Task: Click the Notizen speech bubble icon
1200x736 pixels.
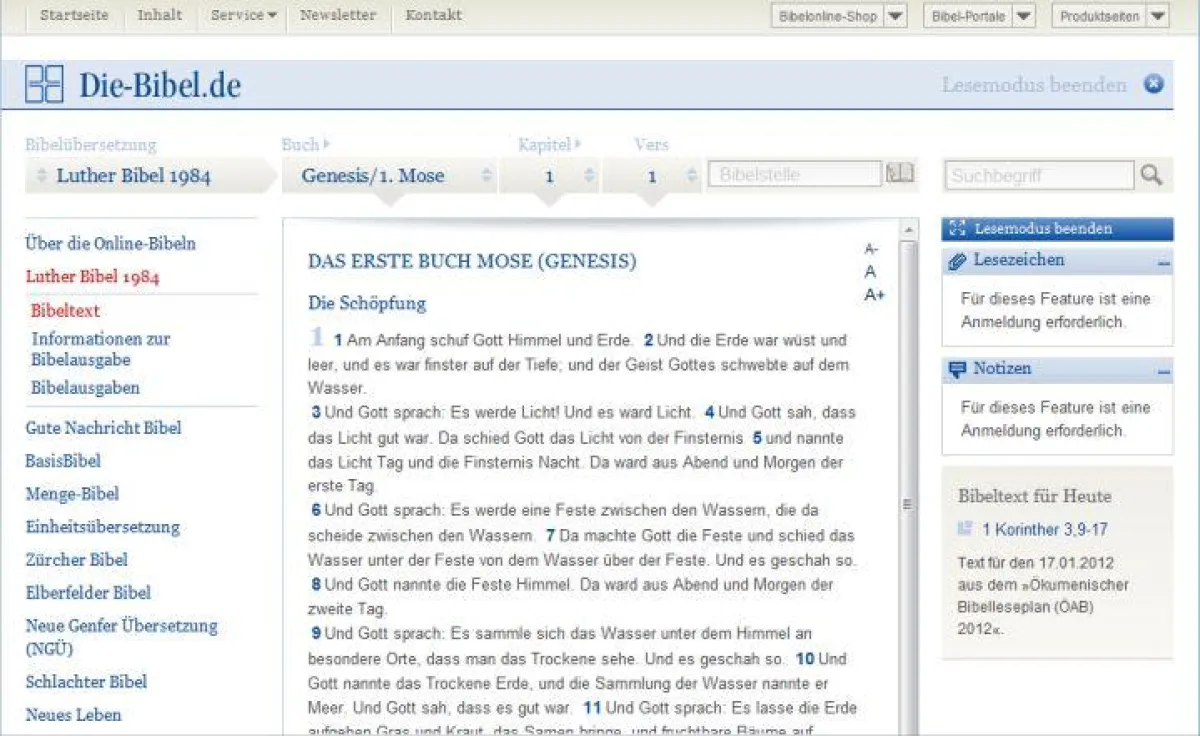Action: coord(957,369)
